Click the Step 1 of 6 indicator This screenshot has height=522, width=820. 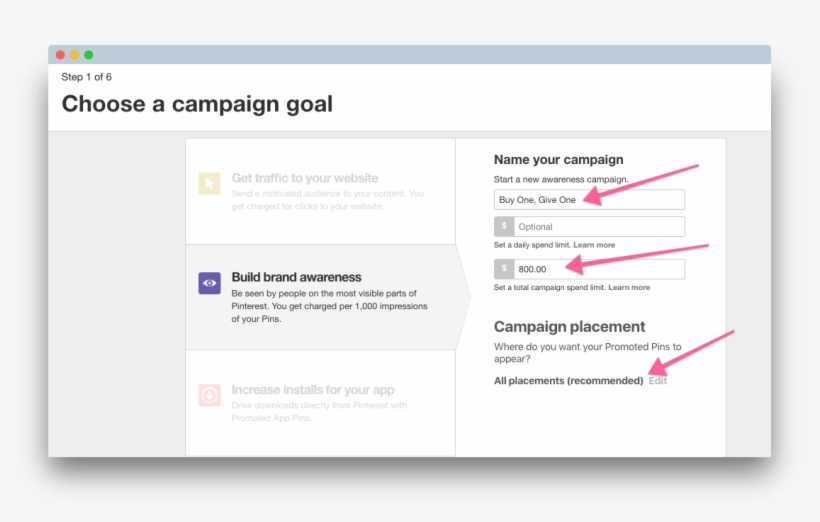coord(86,77)
